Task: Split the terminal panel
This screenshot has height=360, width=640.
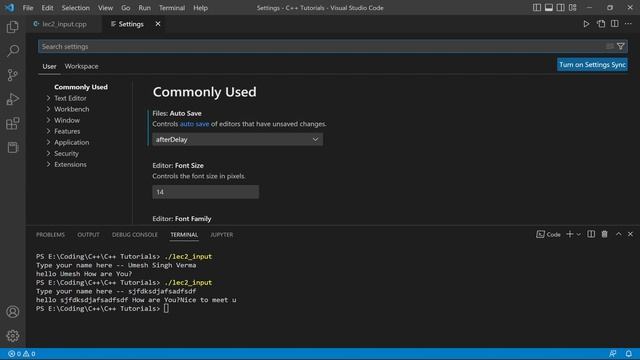Action: pos(591,234)
